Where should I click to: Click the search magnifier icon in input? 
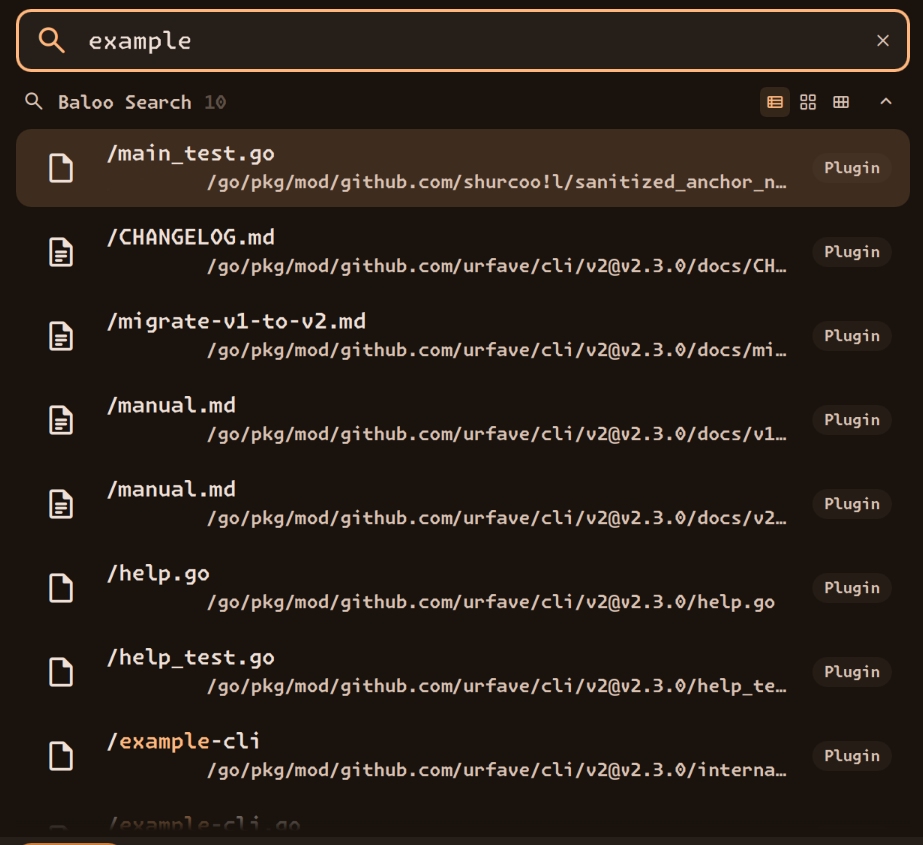point(52,41)
